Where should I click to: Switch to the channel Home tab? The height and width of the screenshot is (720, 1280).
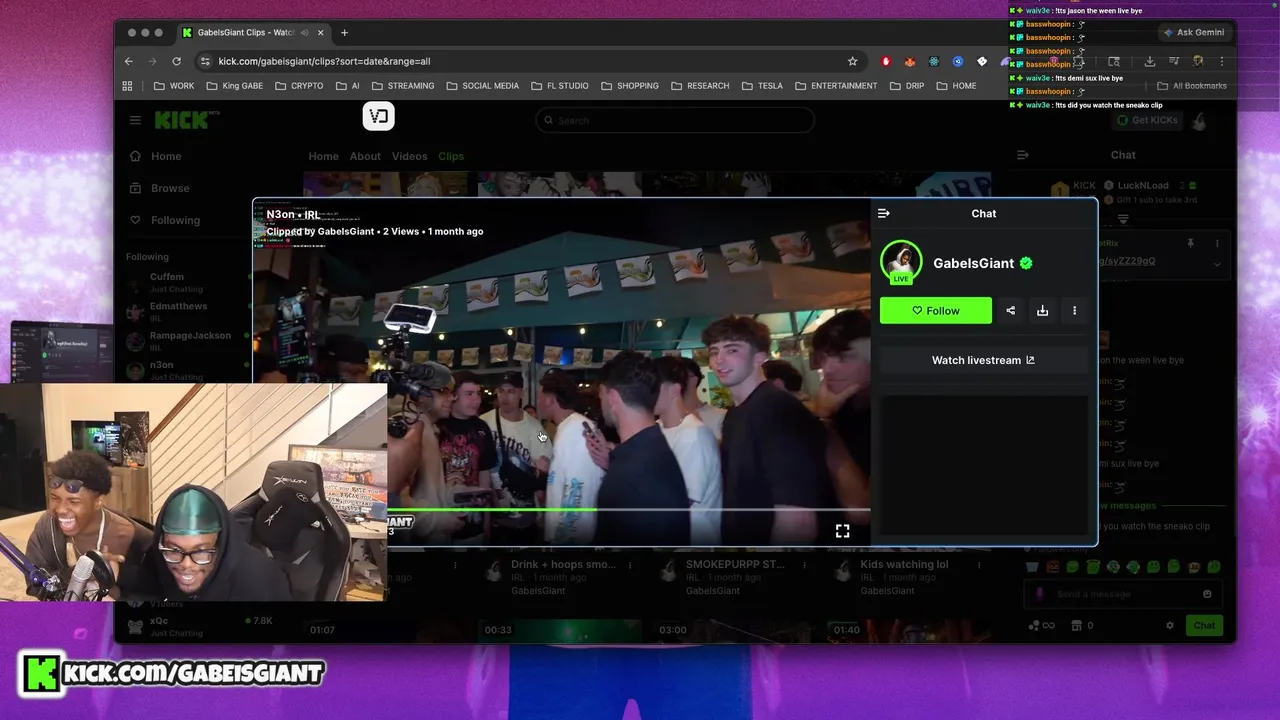pyautogui.click(x=323, y=156)
